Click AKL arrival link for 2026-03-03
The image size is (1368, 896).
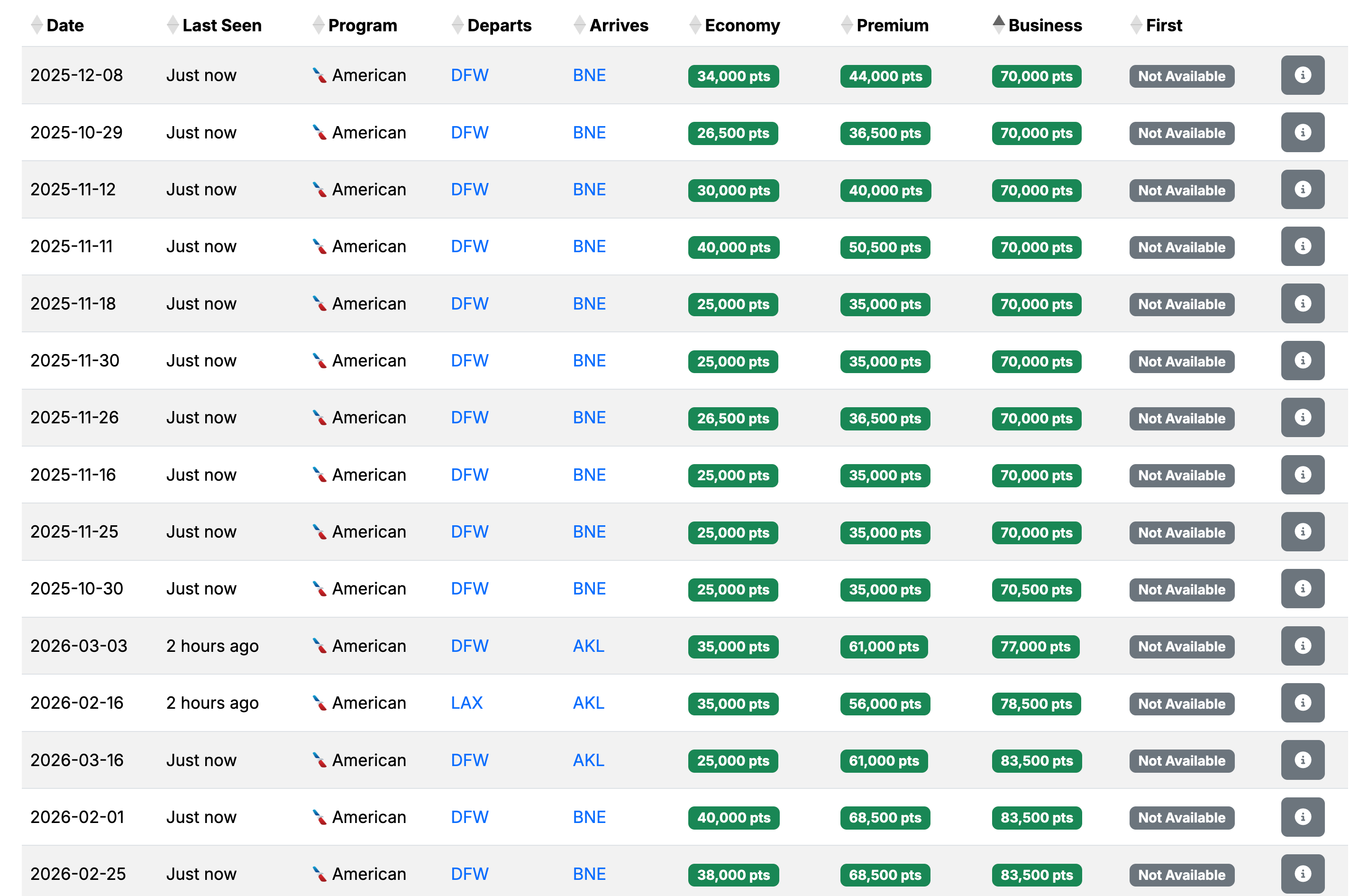(x=588, y=646)
